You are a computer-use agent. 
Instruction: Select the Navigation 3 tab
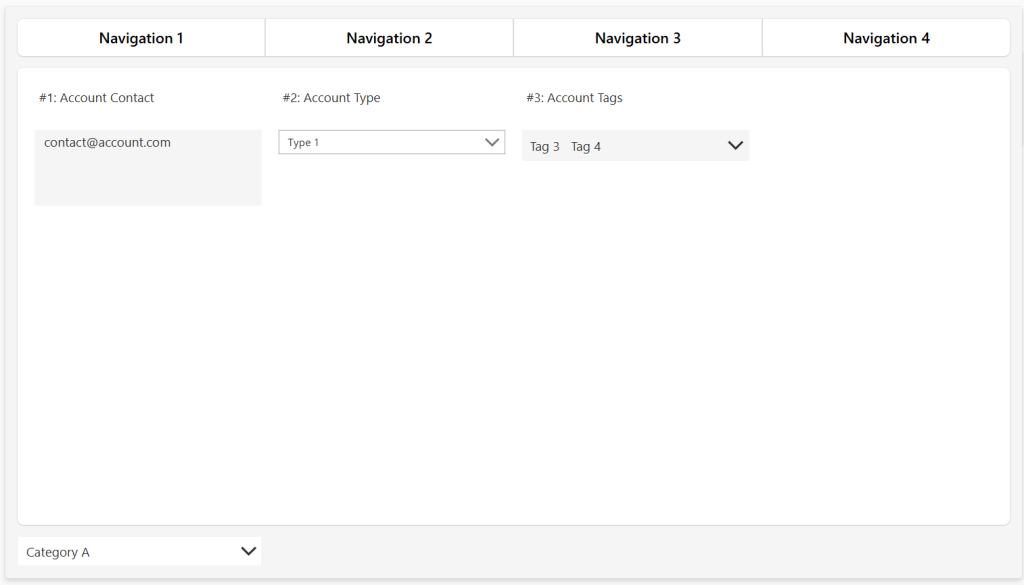tap(637, 38)
